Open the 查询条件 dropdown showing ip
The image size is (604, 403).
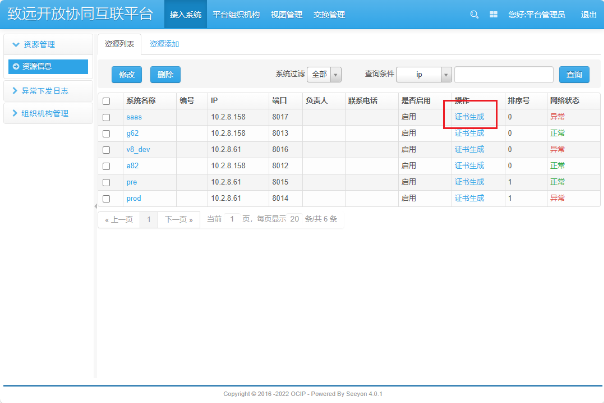click(x=423, y=74)
